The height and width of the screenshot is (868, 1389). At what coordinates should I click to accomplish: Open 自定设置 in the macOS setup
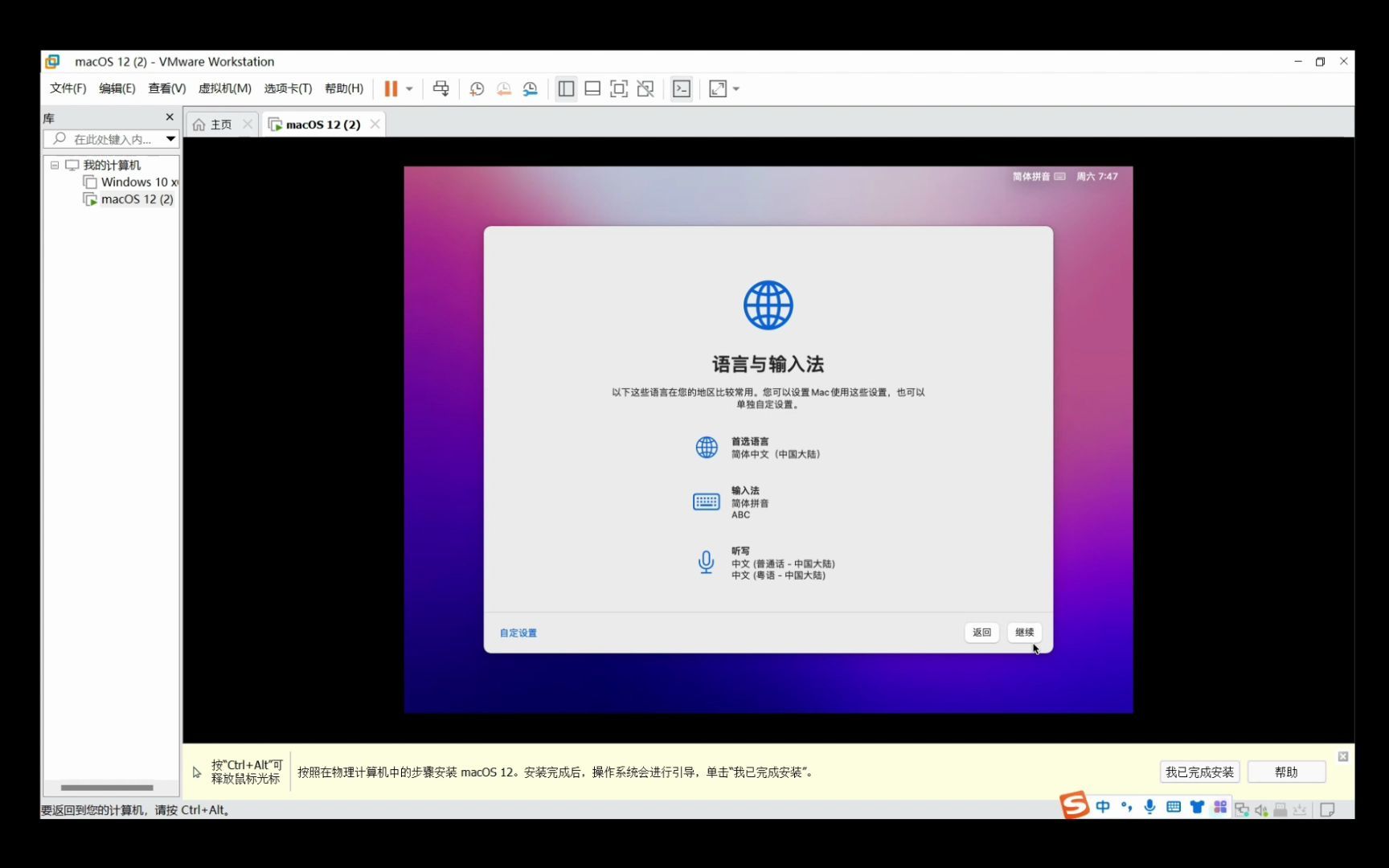[x=518, y=633]
